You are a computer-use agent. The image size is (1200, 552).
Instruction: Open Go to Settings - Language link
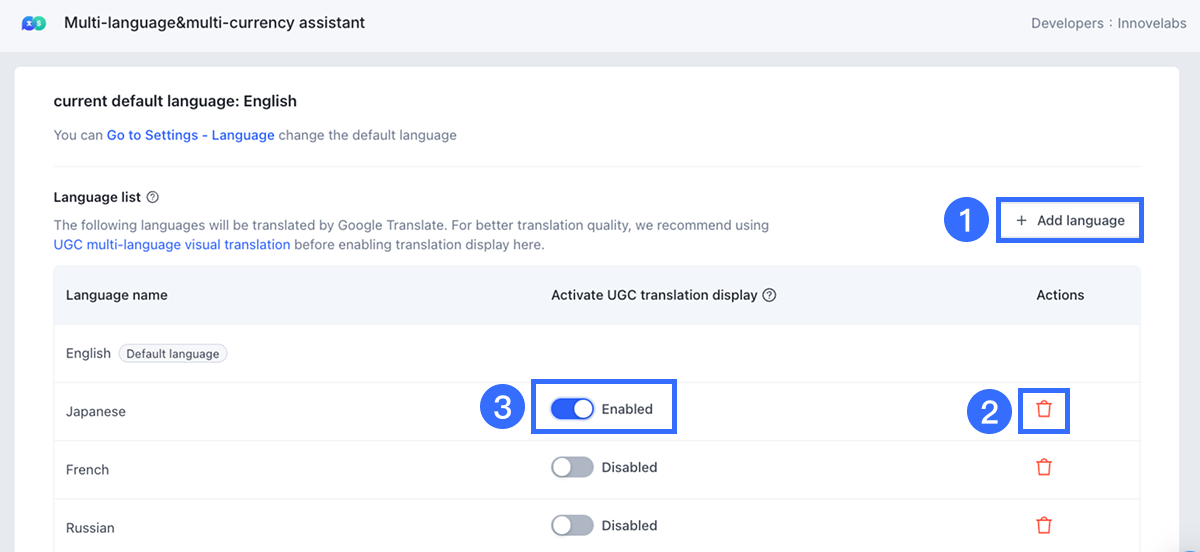coord(190,135)
